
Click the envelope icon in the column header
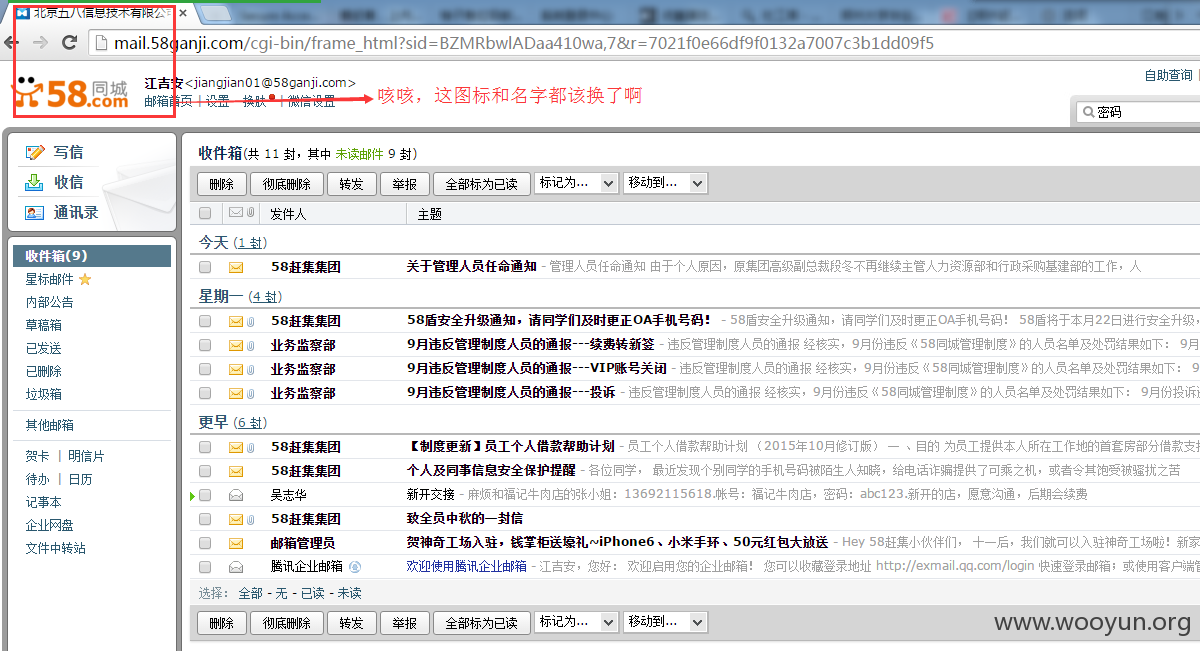236,213
